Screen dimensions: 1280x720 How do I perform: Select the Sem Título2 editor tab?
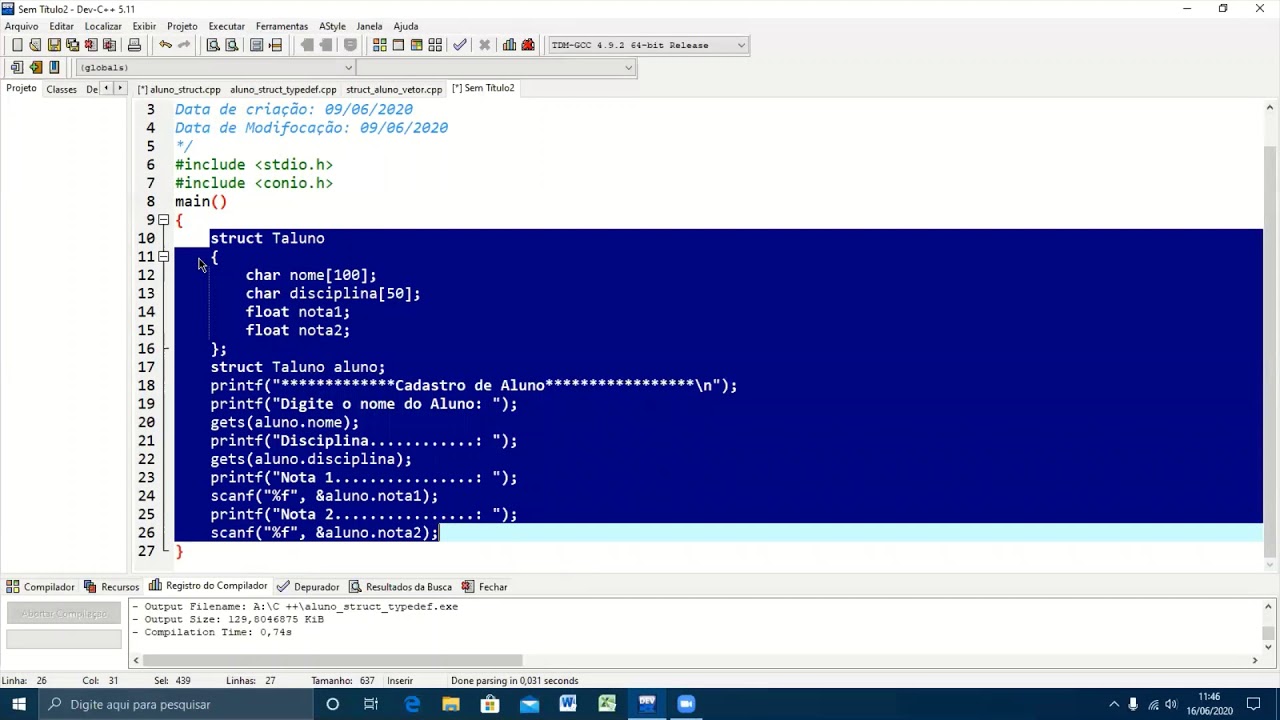click(483, 88)
